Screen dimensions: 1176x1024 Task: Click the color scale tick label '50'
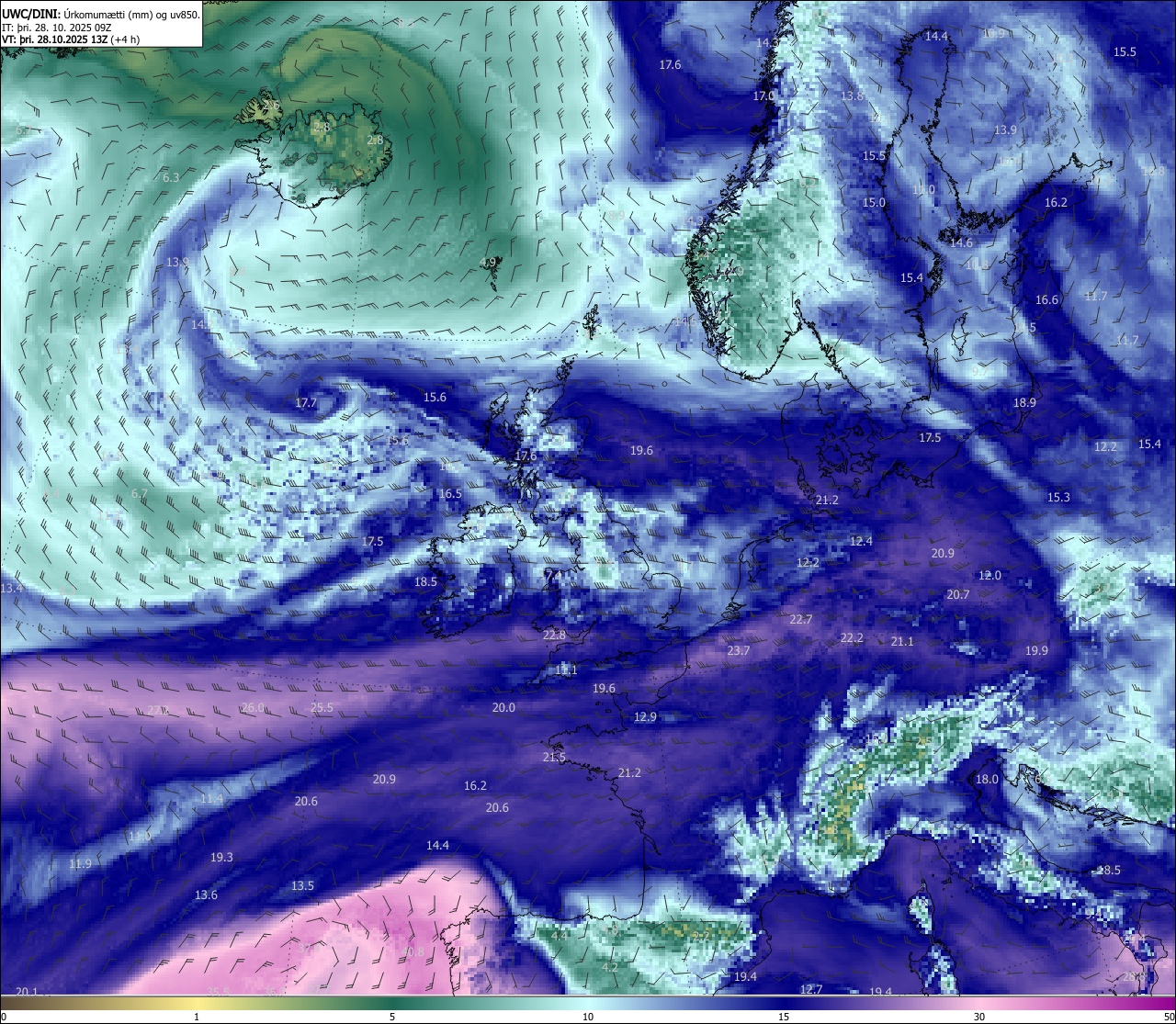click(x=1169, y=1017)
